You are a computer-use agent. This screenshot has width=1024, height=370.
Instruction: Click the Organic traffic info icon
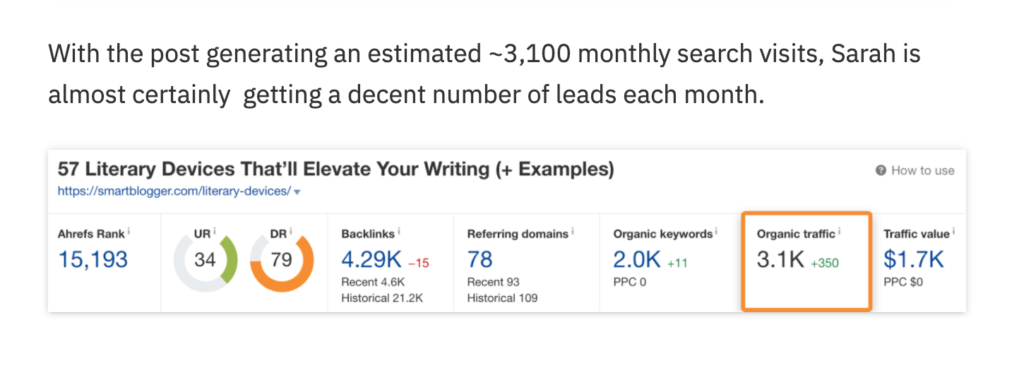[x=839, y=231]
